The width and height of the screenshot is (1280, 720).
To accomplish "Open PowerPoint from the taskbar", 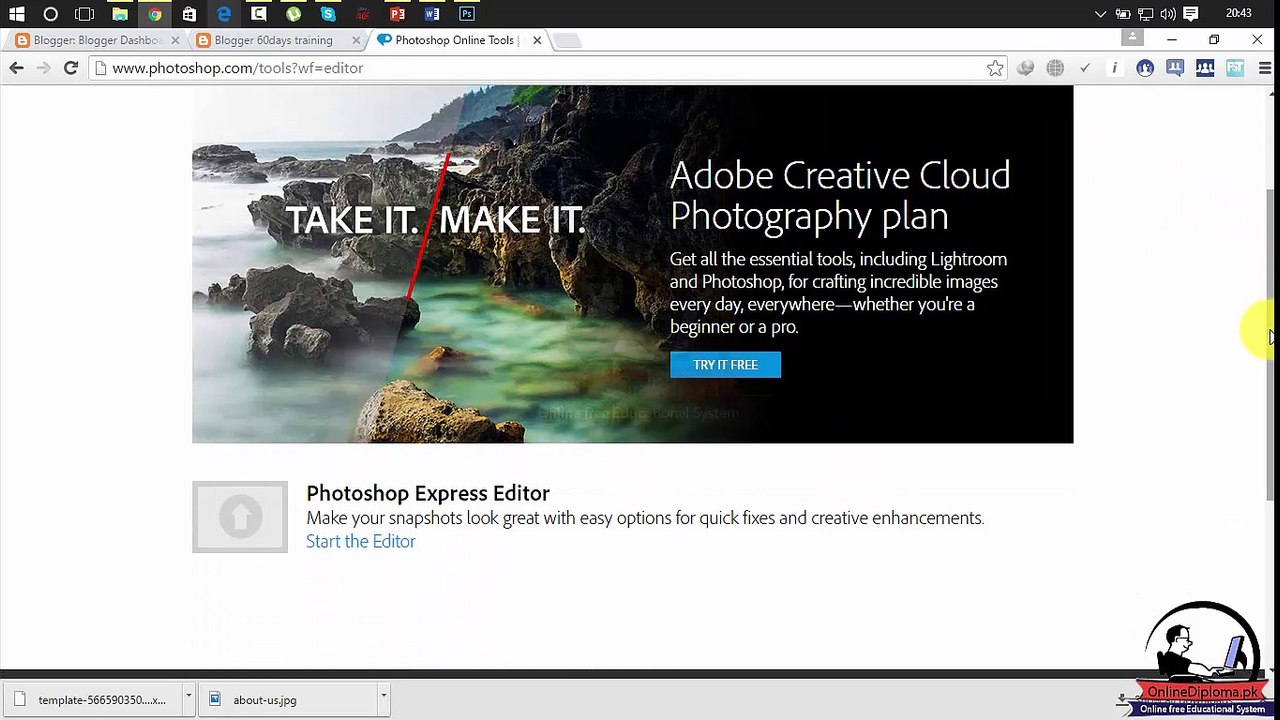I will click(x=397, y=14).
